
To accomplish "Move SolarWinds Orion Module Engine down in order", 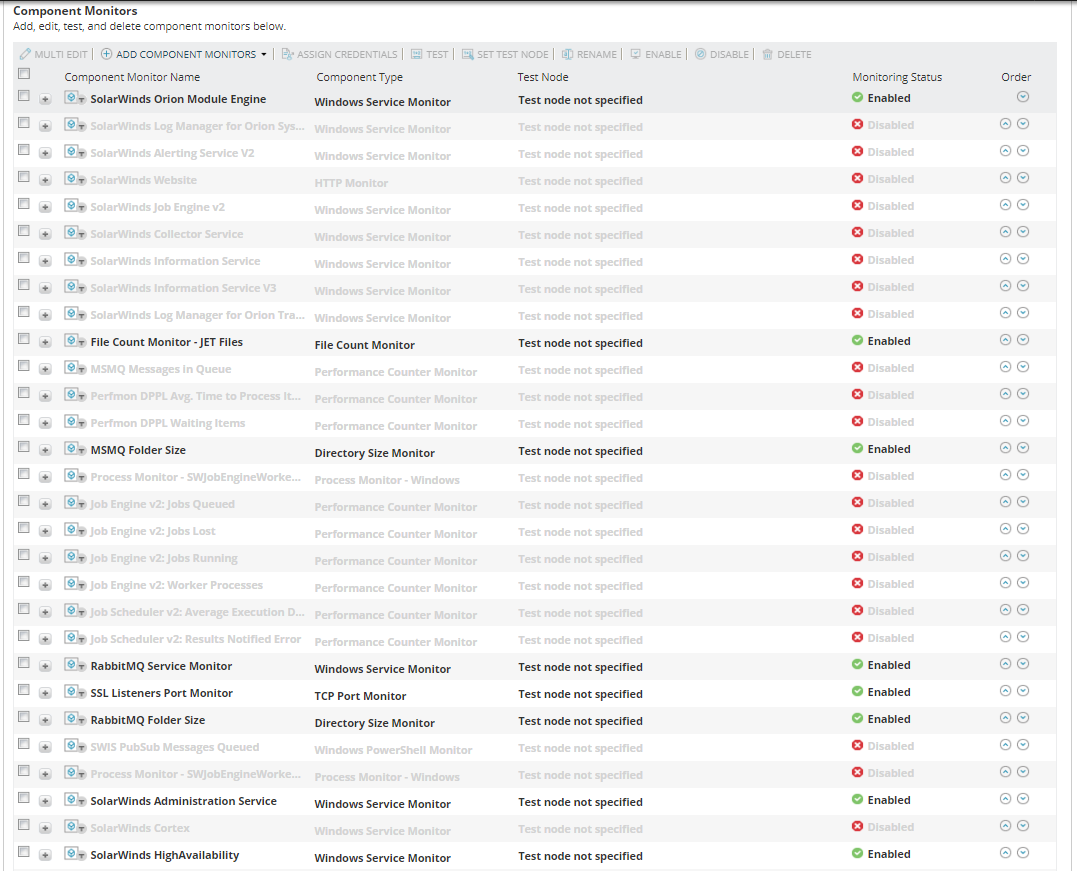I will [x=1023, y=97].
